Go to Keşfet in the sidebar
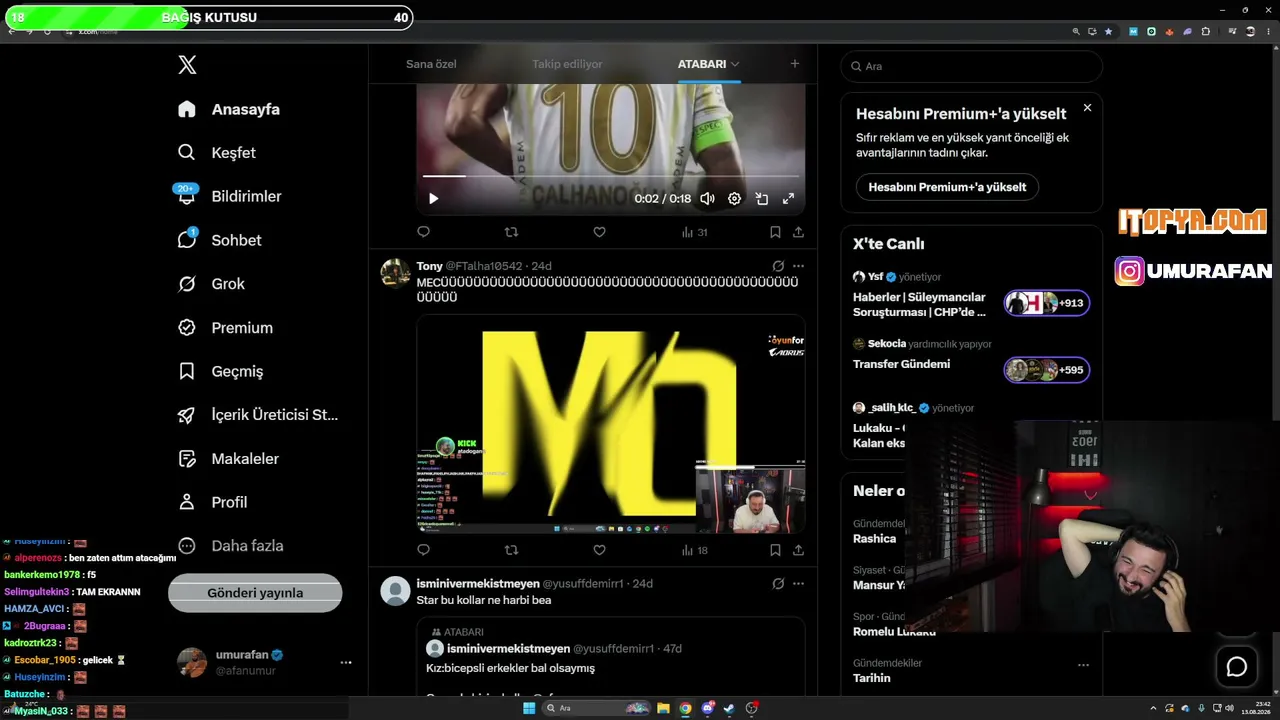This screenshot has height=720, width=1280. pos(217,153)
